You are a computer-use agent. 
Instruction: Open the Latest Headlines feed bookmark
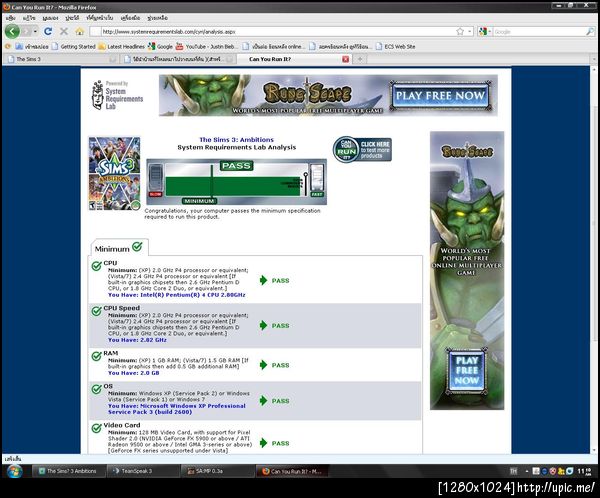point(122,46)
